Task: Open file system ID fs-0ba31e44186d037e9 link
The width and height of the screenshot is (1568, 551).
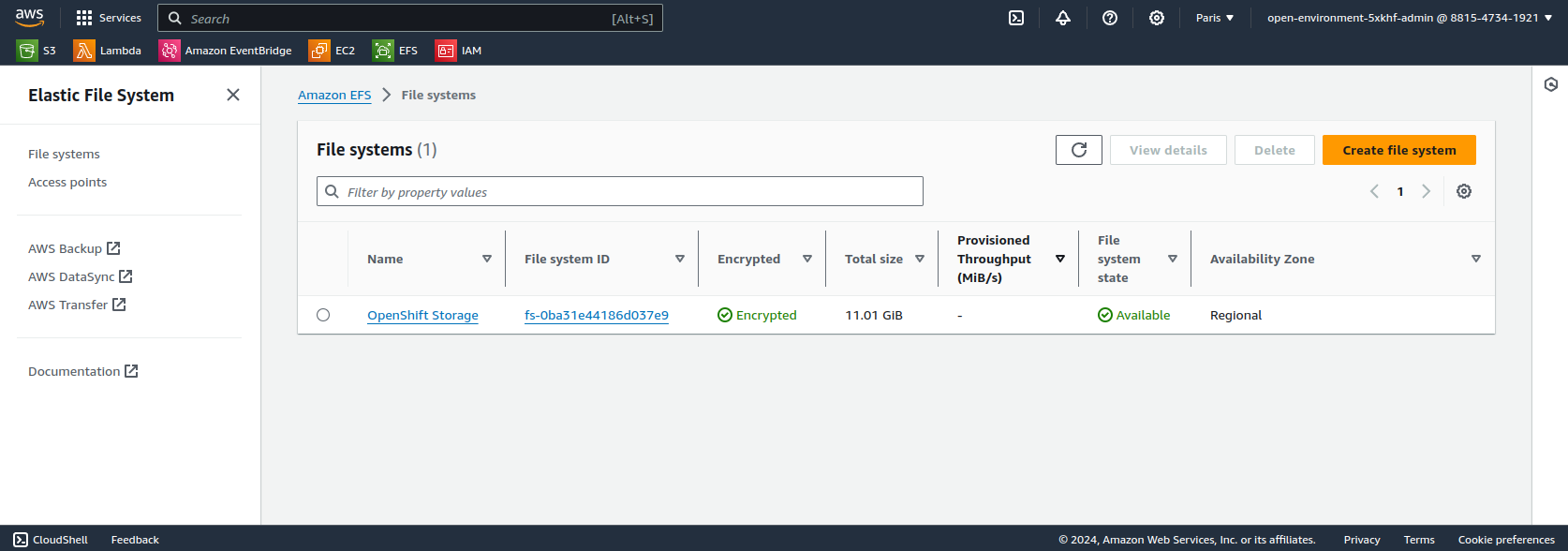Action: click(597, 315)
